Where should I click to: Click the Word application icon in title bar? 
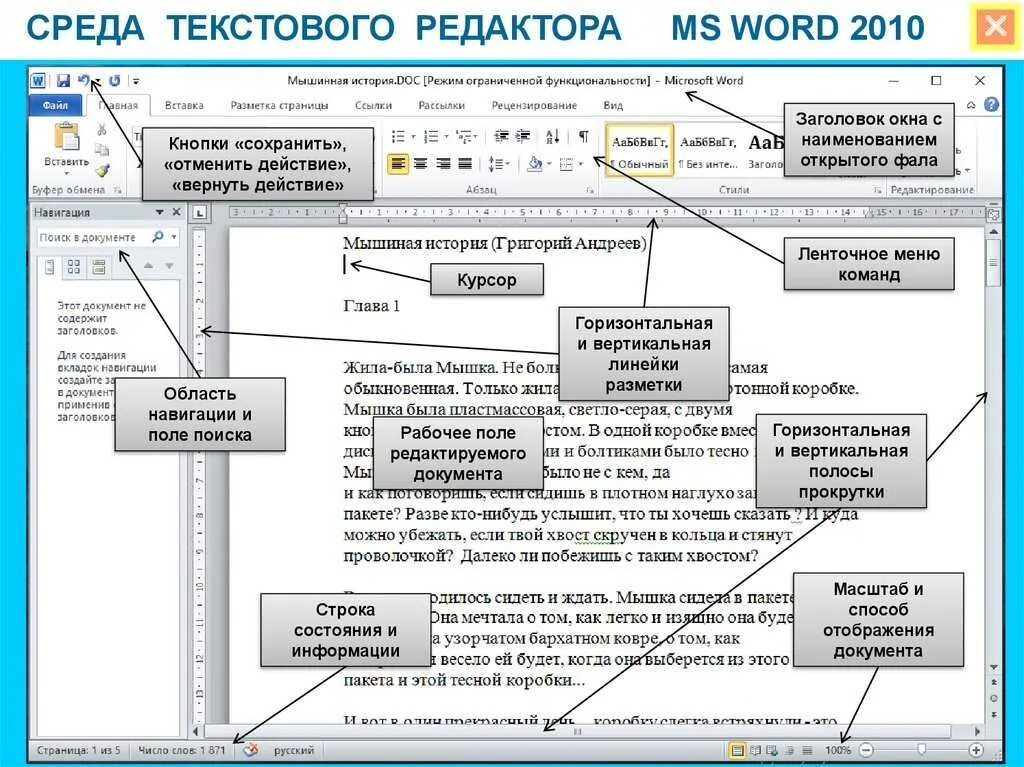(38, 80)
